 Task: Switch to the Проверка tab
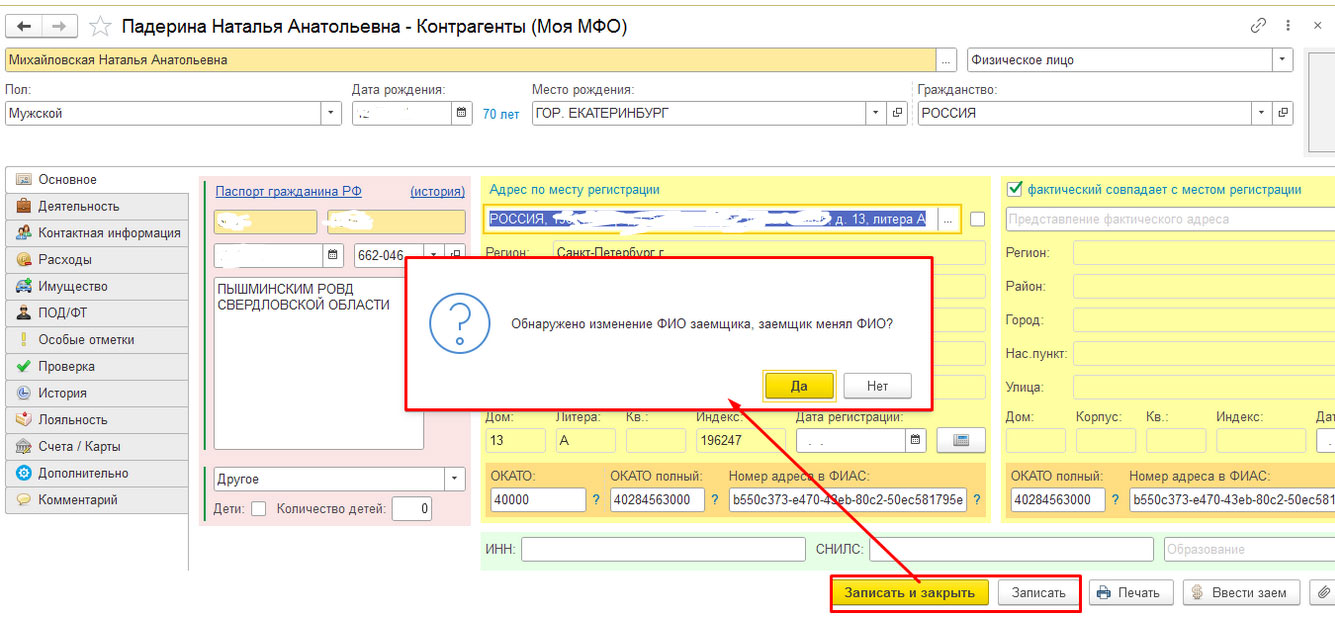pos(96,366)
